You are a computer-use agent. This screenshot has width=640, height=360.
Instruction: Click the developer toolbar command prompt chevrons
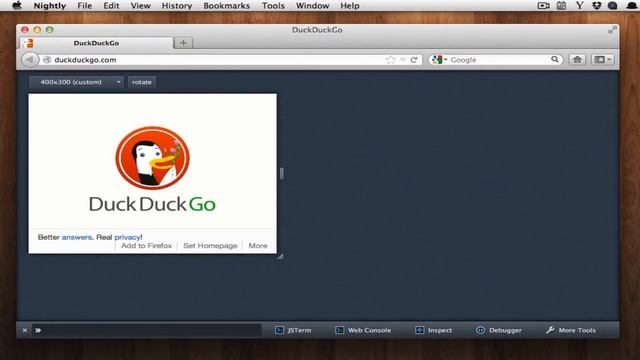tap(38, 330)
